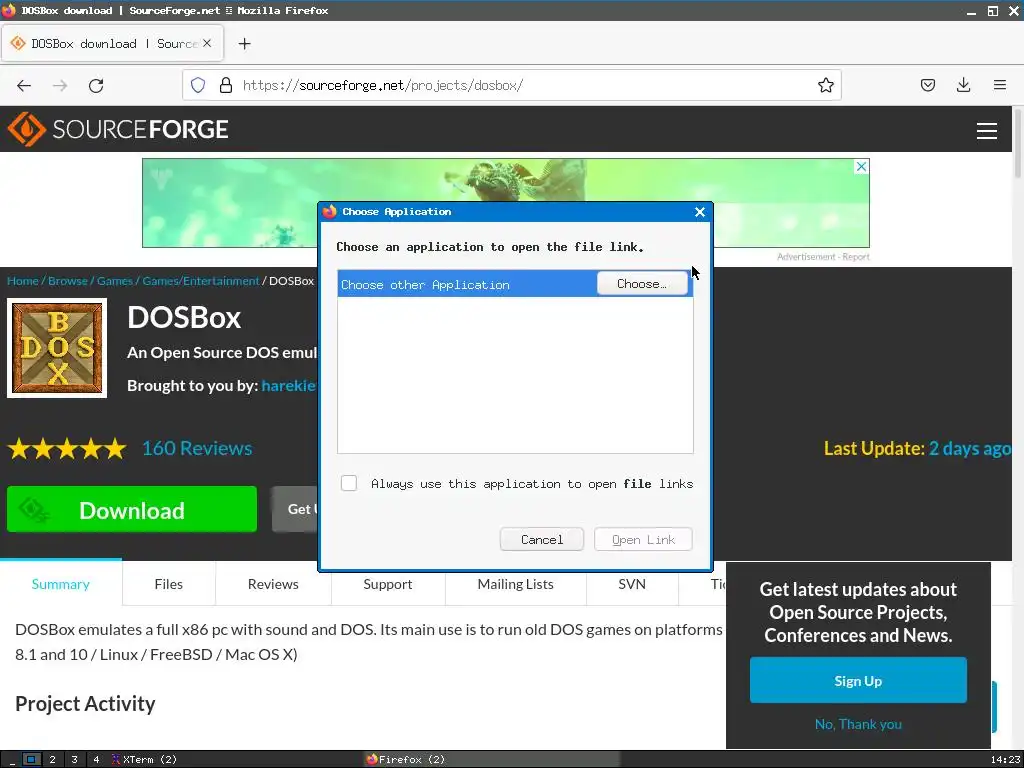
Task: Switch to workspace 3 in taskbar
Action: 74,759
